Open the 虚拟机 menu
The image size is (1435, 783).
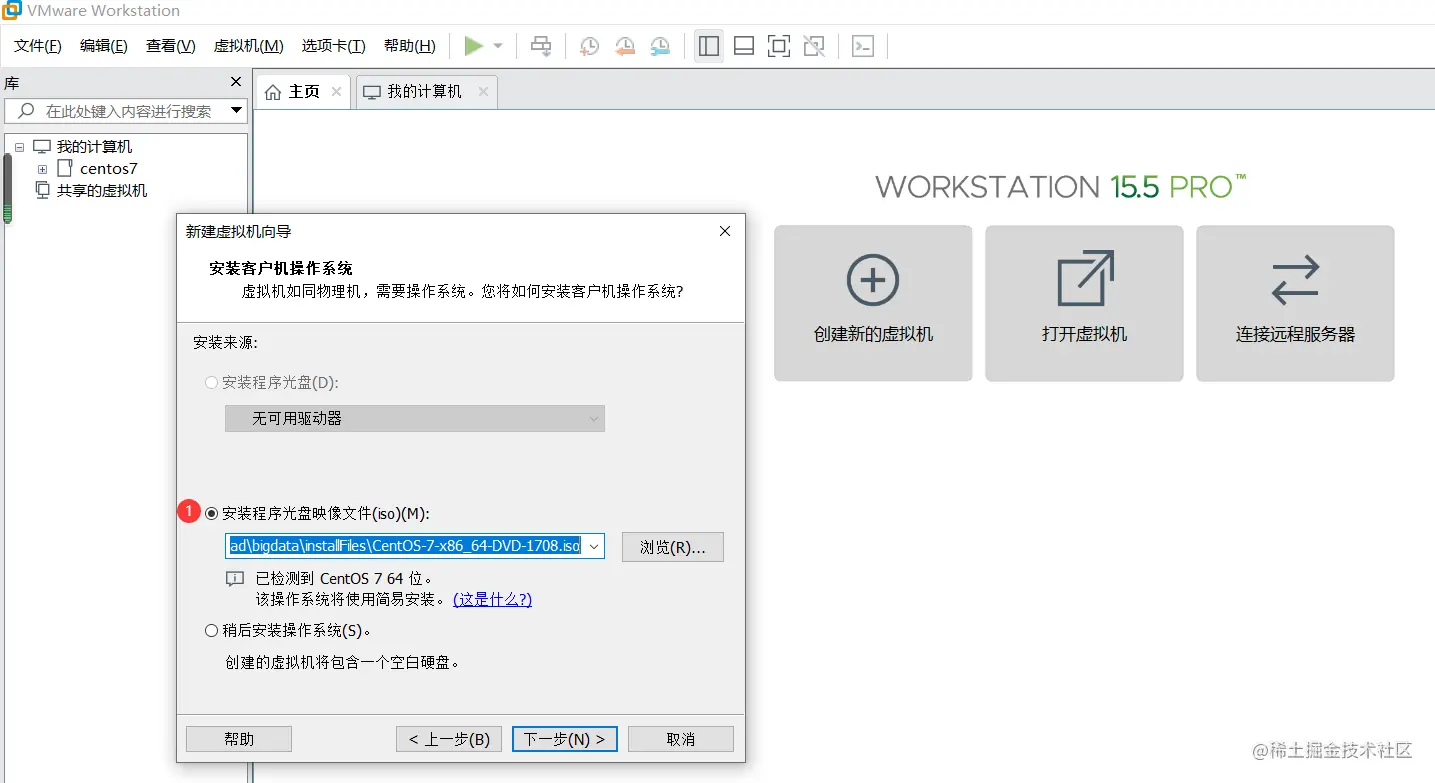pos(247,46)
